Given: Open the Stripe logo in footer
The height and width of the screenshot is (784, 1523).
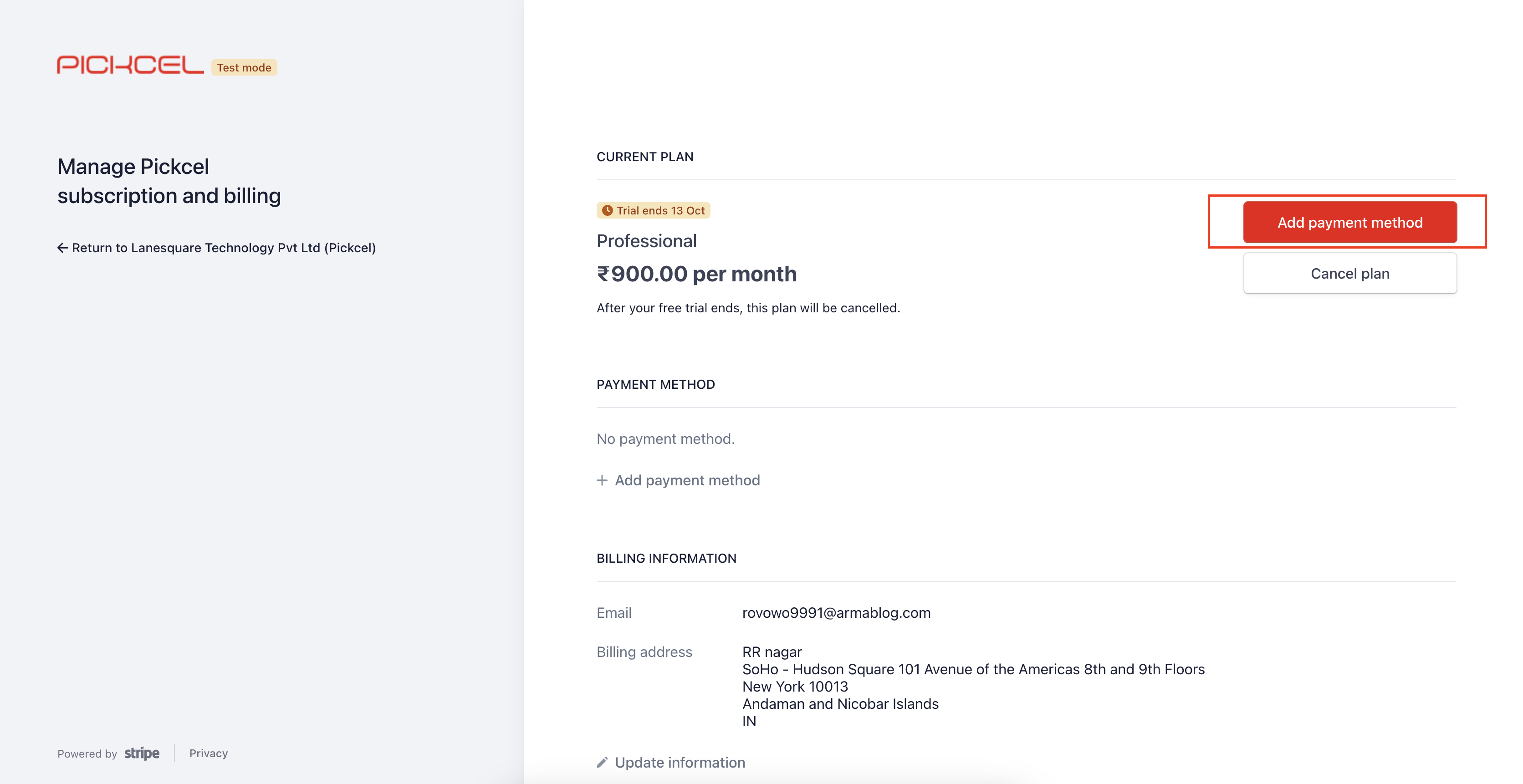Looking at the screenshot, I should pos(142,753).
